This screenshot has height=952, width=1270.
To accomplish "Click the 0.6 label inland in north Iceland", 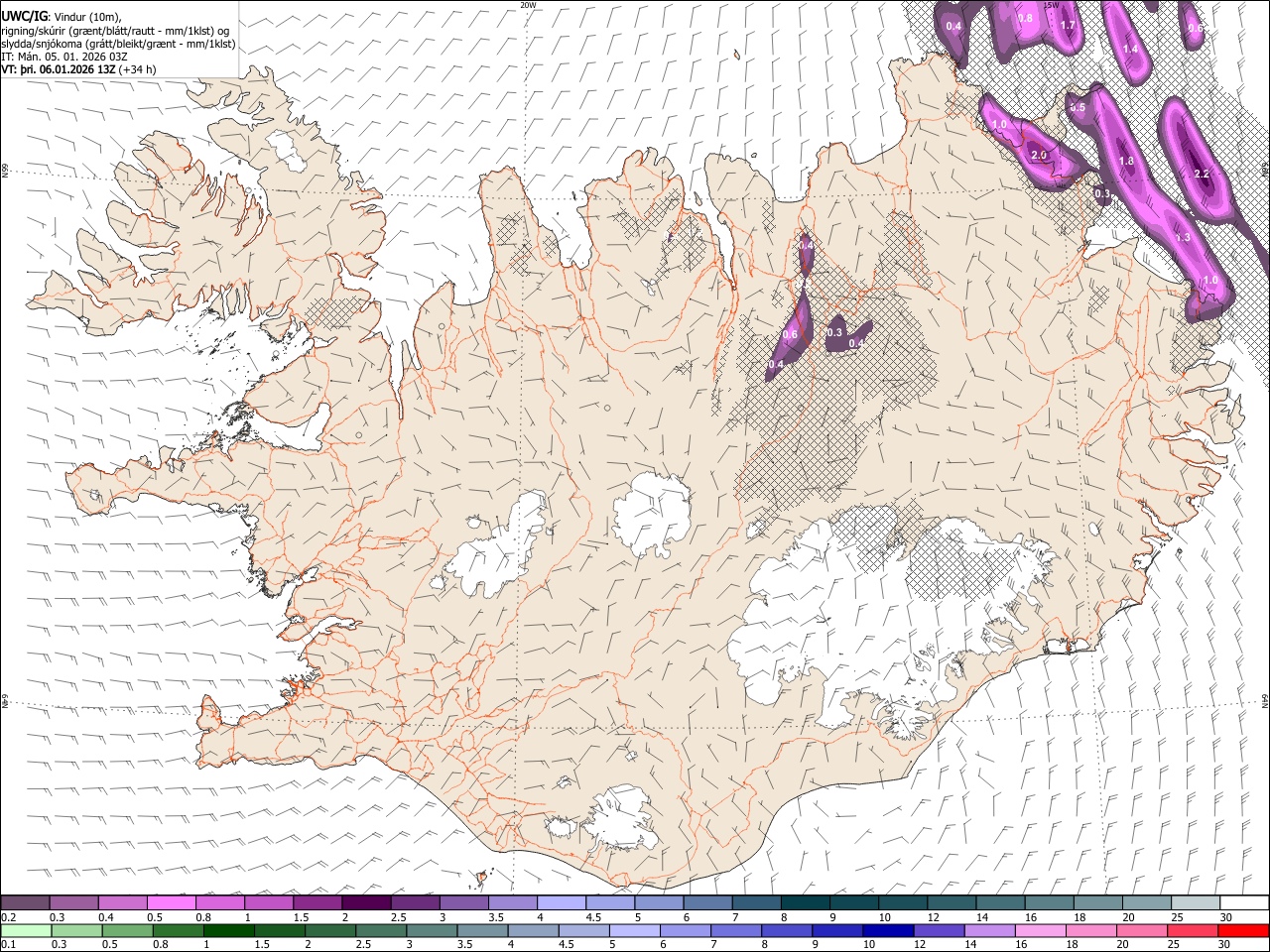I will click(790, 335).
